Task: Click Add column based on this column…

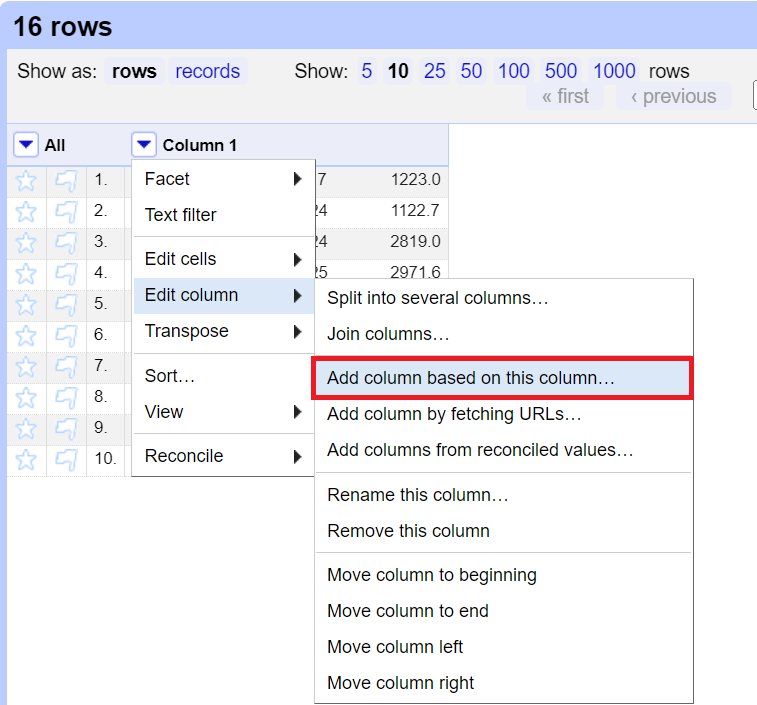Action: (503, 378)
